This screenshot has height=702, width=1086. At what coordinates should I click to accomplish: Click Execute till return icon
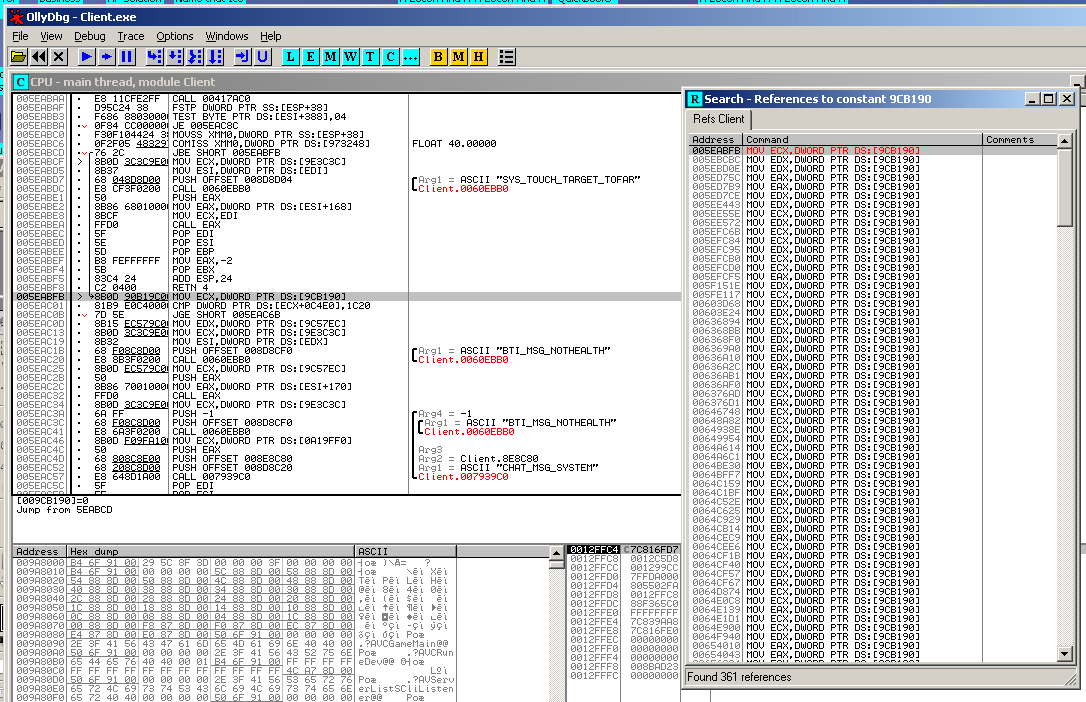[242, 57]
